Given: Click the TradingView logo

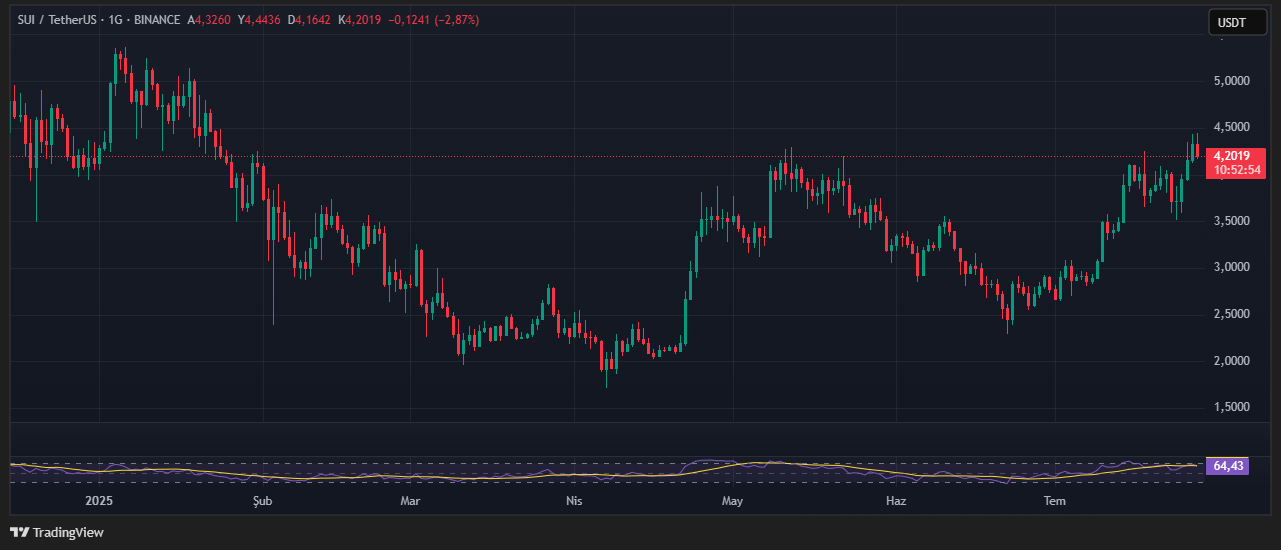Looking at the screenshot, I should (57, 532).
